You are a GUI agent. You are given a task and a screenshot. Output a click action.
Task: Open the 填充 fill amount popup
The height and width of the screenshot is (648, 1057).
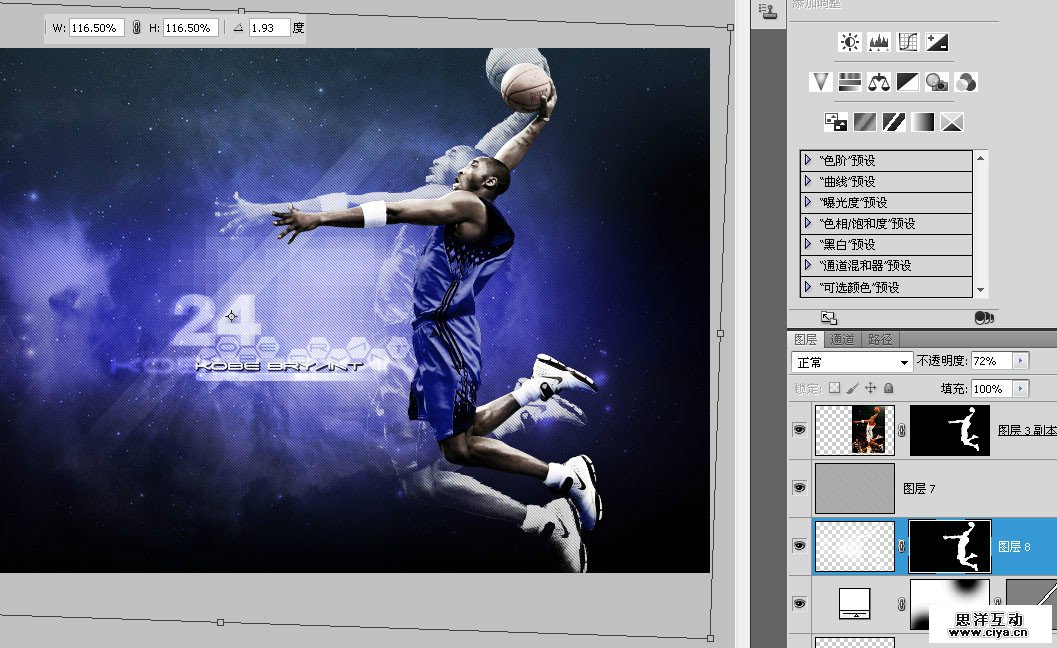coord(1021,389)
